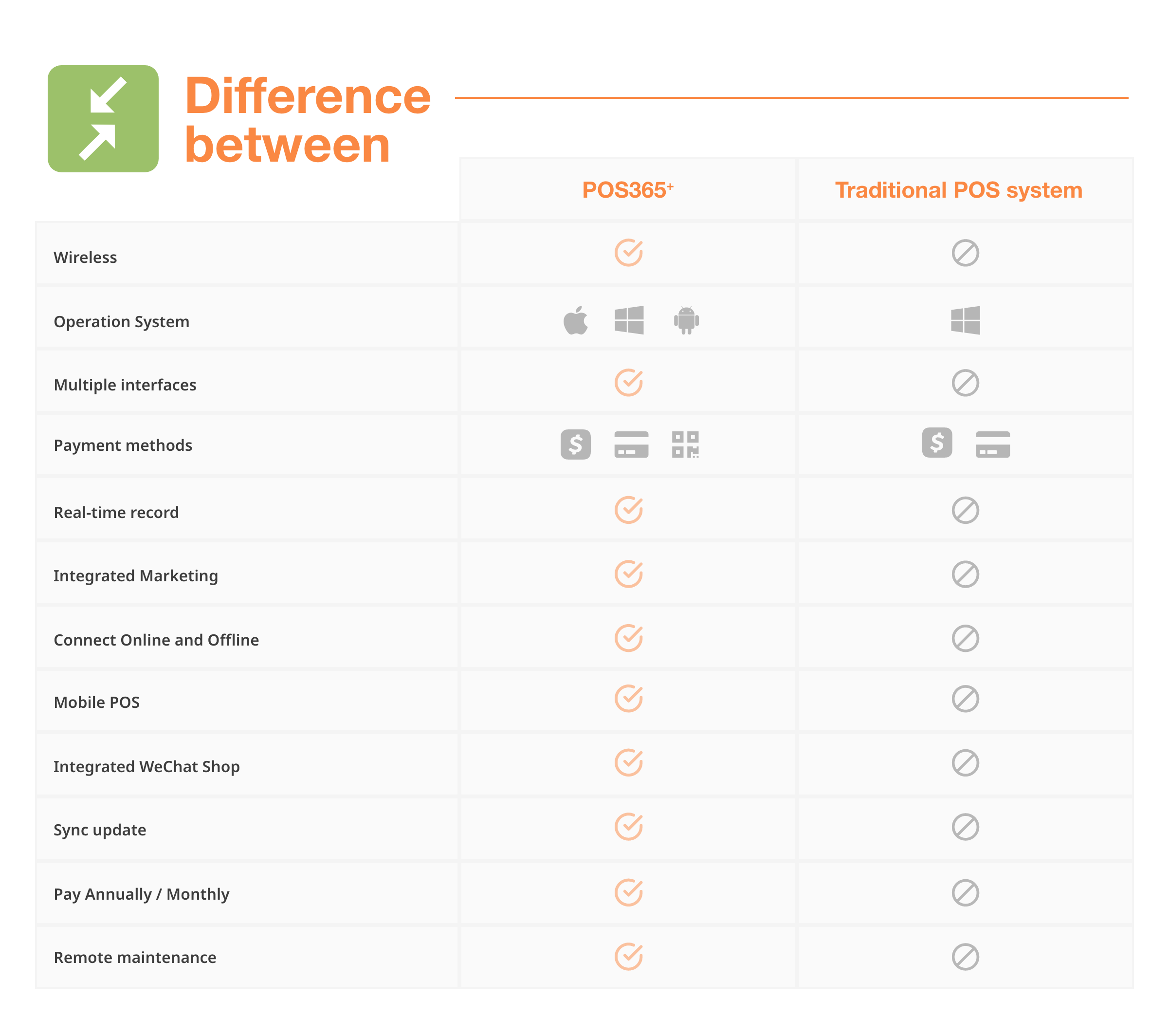The image size is (1169, 1036).
Task: Click the Apple icon in POS365+ column
Action: (575, 320)
